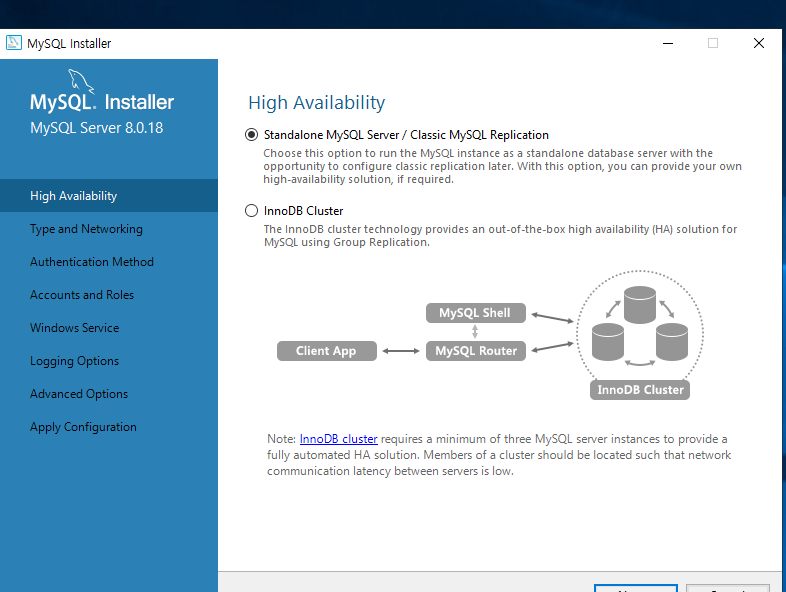Viewport: 786px width, 592px height.
Task: Go to Advanced Options step
Action: click(109, 394)
